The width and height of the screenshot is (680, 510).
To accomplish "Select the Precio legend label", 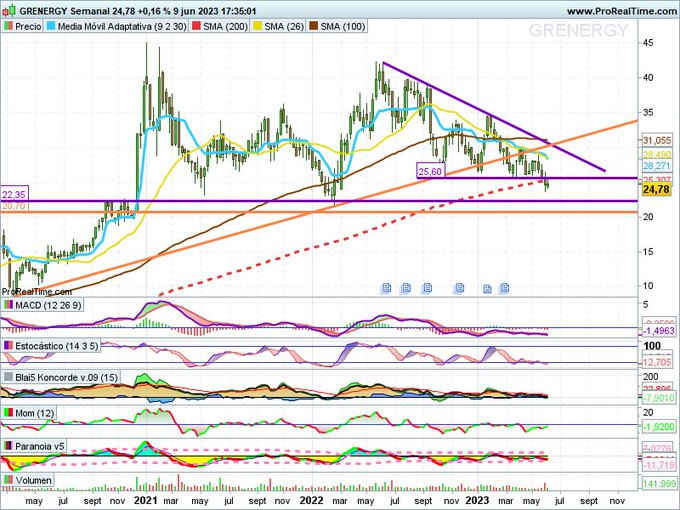I will 28,26.
